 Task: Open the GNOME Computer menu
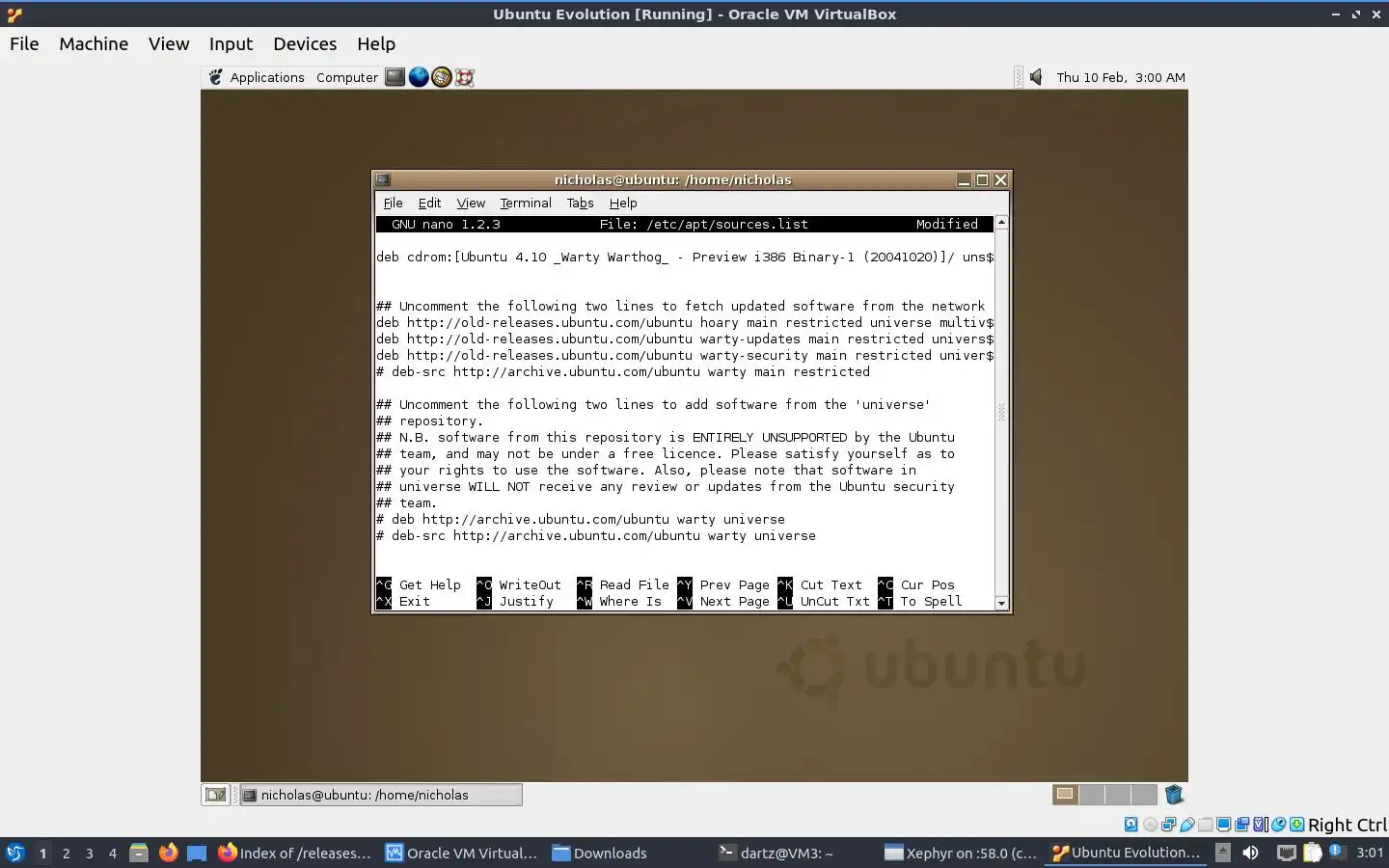tap(347, 77)
